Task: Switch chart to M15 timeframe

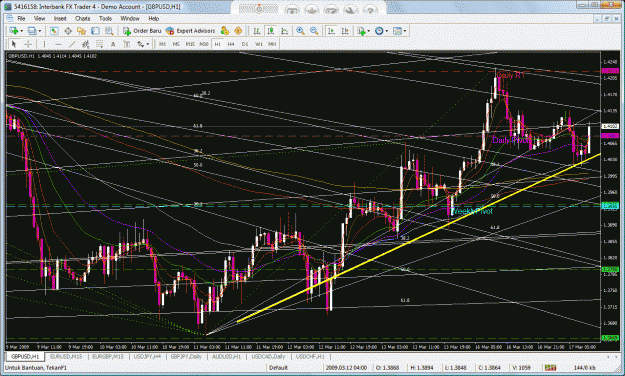Action: click(190, 44)
